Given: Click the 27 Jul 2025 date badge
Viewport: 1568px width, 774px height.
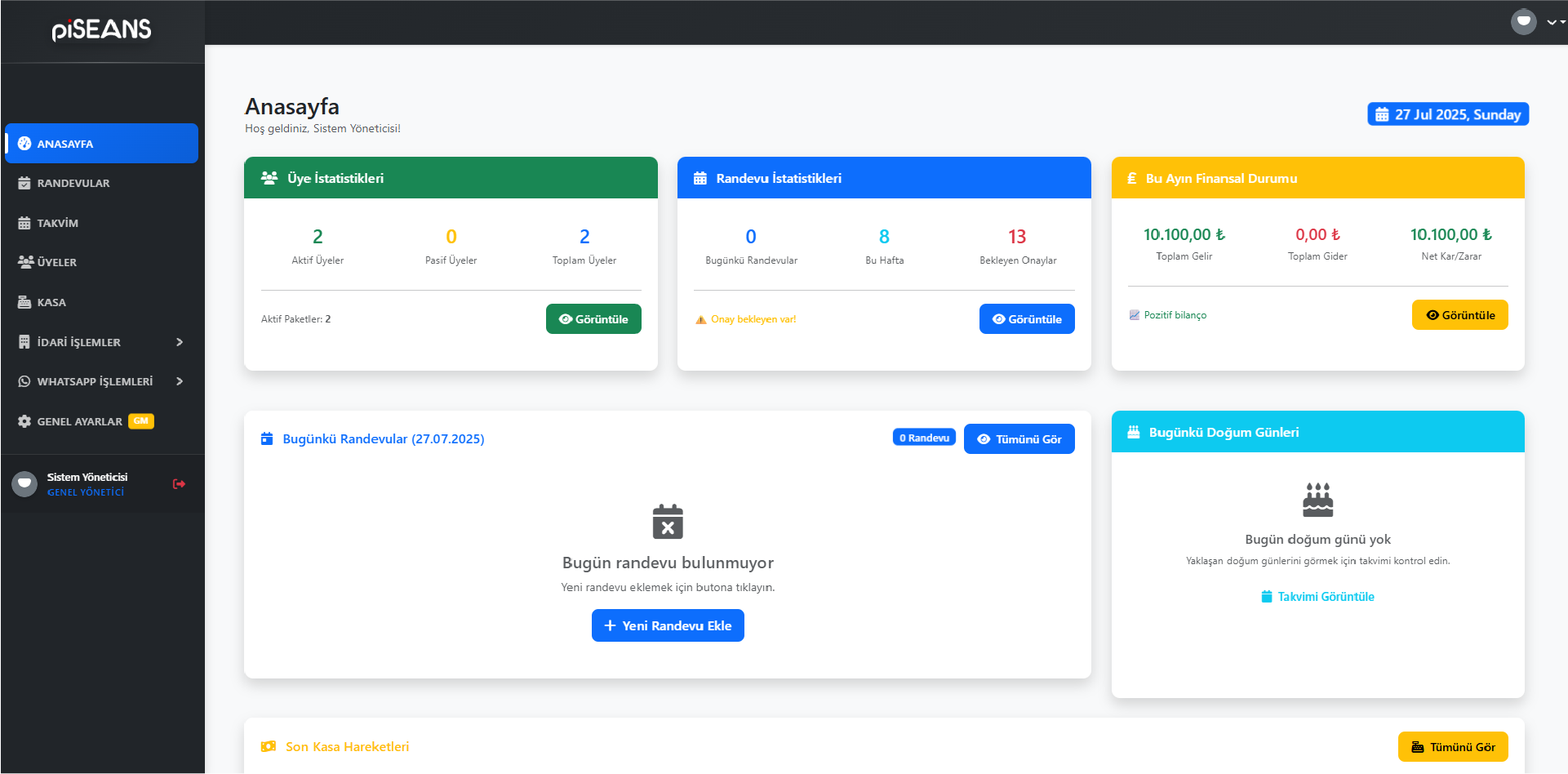Looking at the screenshot, I should (x=1447, y=113).
